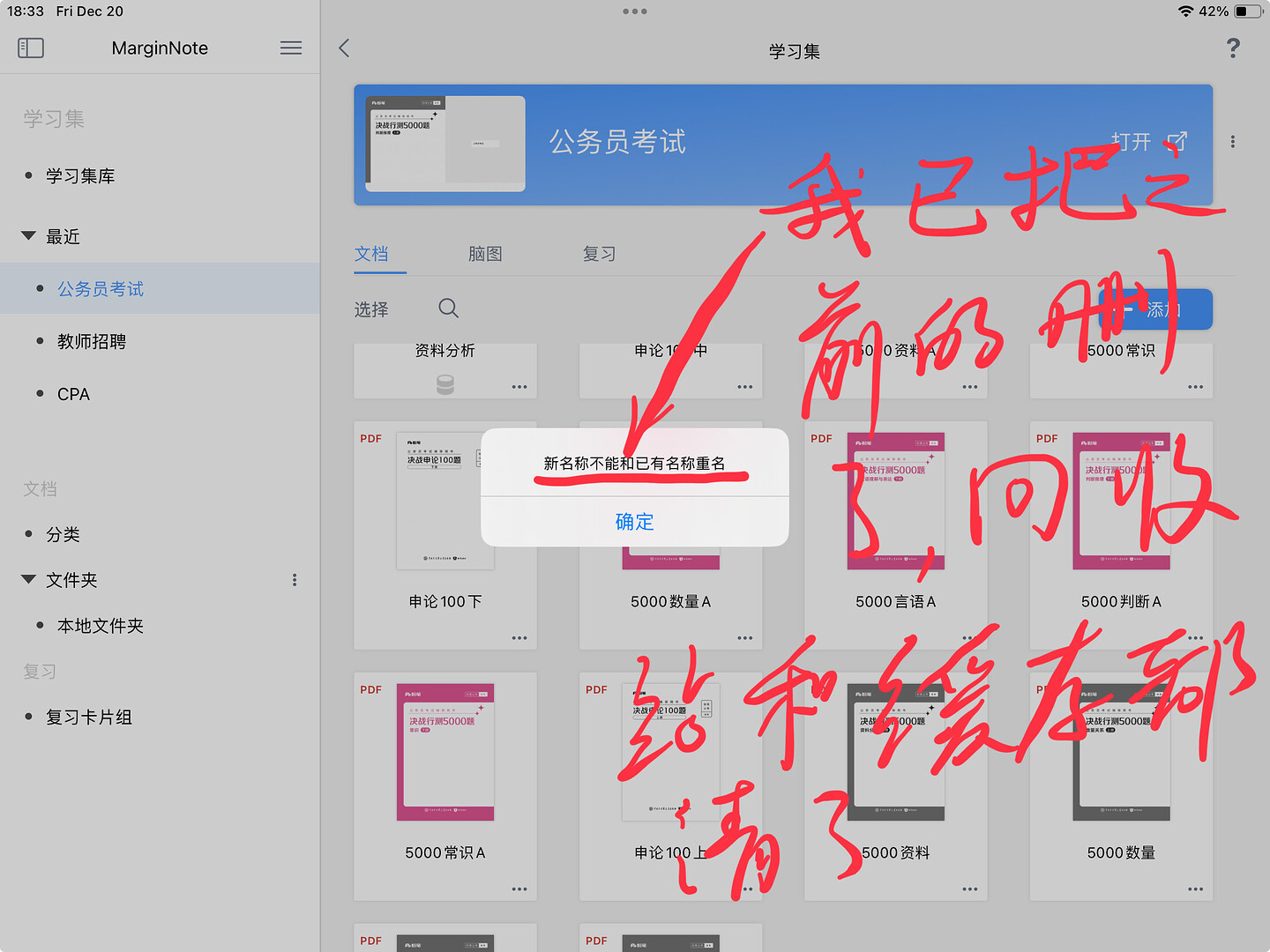This screenshot has height=952, width=1270.
Task: Open 分类 under documents
Action: [x=63, y=534]
